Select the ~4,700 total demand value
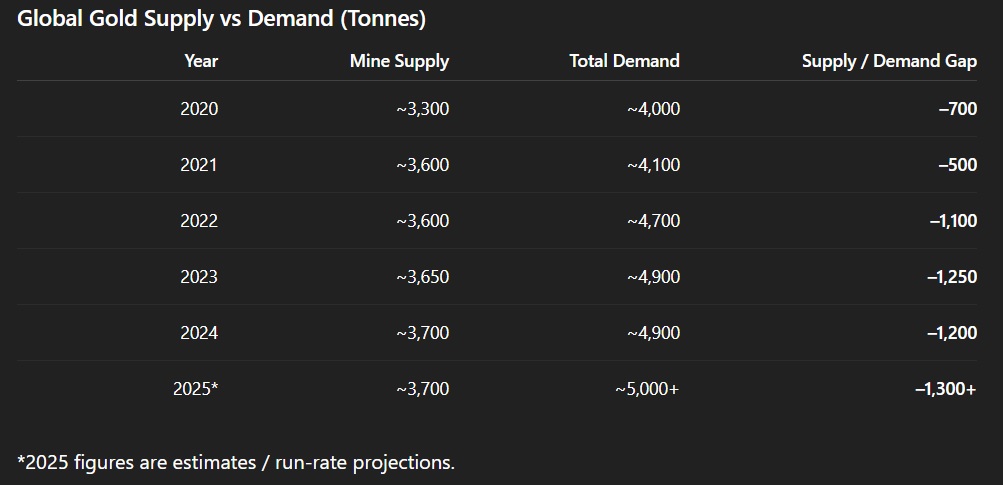This screenshot has height=485, width=1003. [x=653, y=221]
